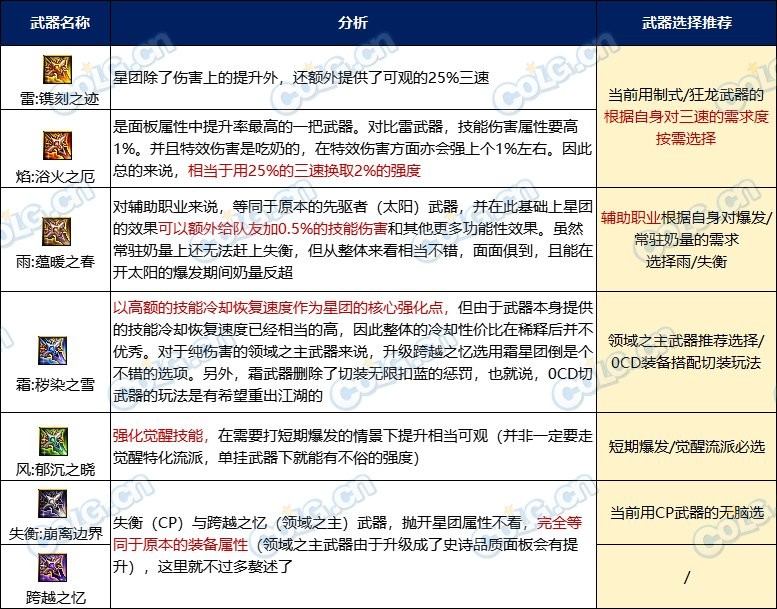
Task: Click the 武器名称 column header
Action: (x=54, y=22)
